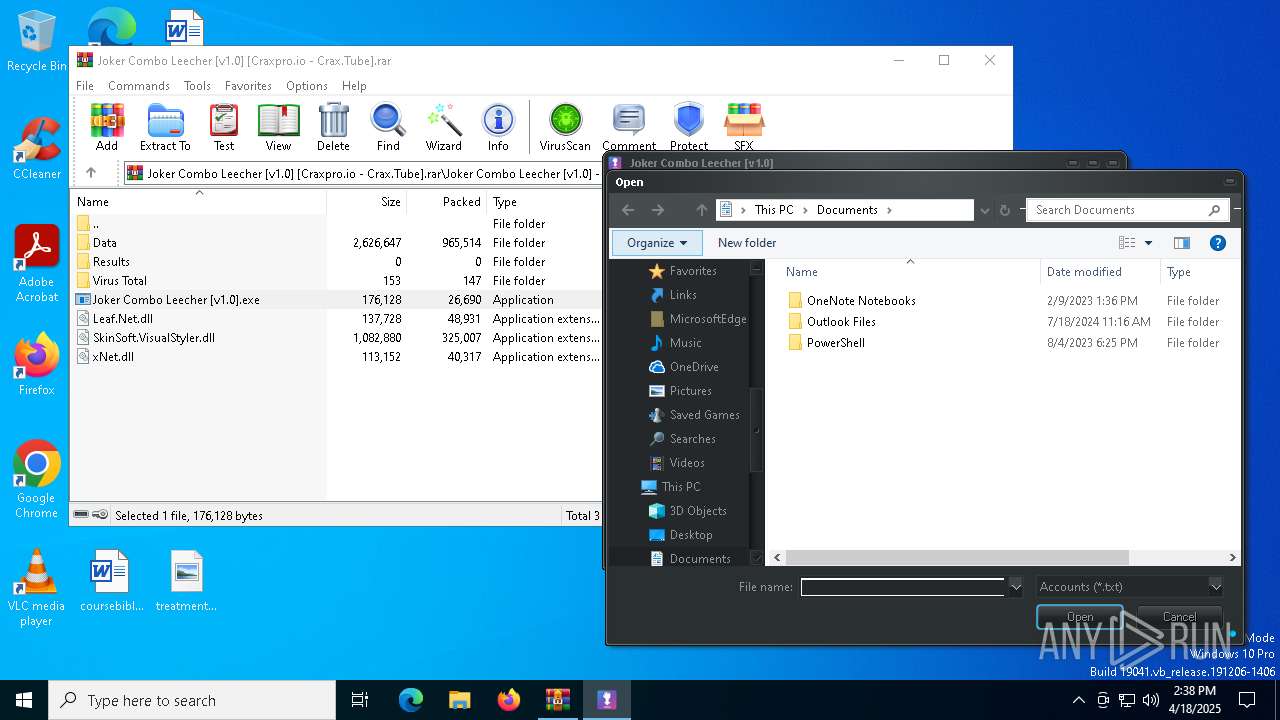Click Forward arrow in Open dialog
Image resolution: width=1280 pixels, height=720 pixels.
click(x=658, y=210)
